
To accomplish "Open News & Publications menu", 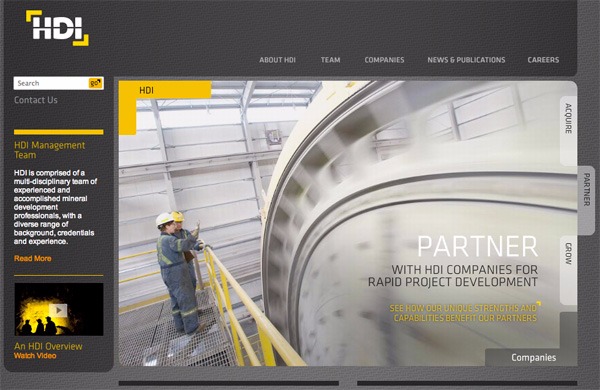I will [x=466, y=60].
